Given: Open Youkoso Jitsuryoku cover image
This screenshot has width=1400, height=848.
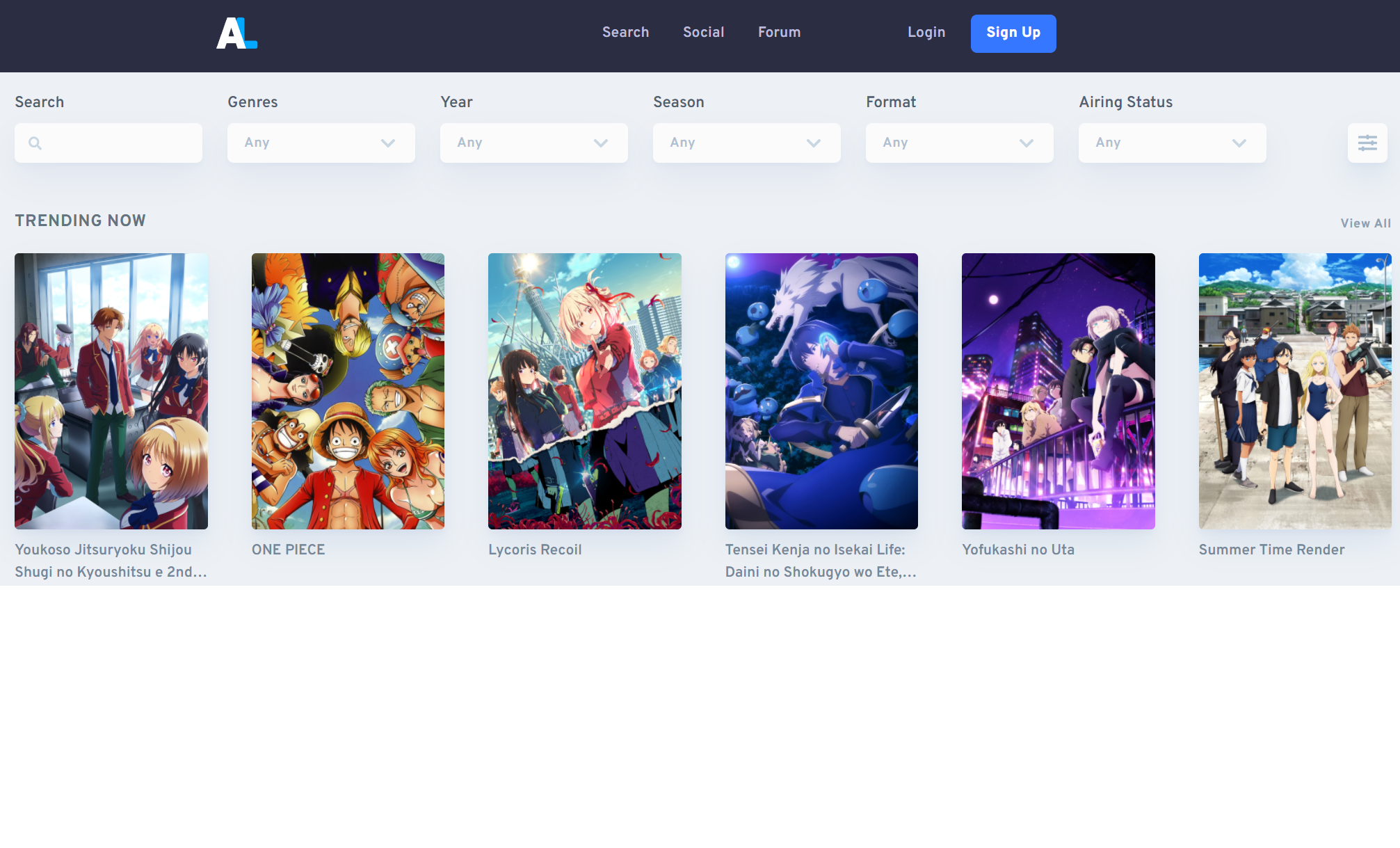Looking at the screenshot, I should pyautogui.click(x=111, y=391).
